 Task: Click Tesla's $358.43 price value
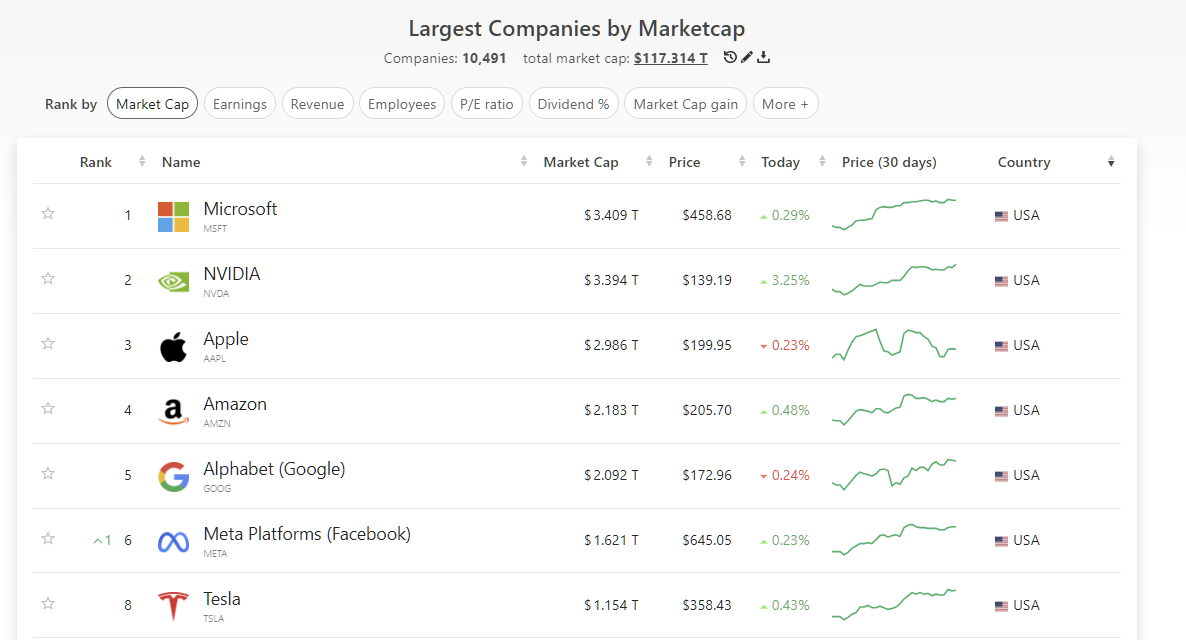[706, 606]
